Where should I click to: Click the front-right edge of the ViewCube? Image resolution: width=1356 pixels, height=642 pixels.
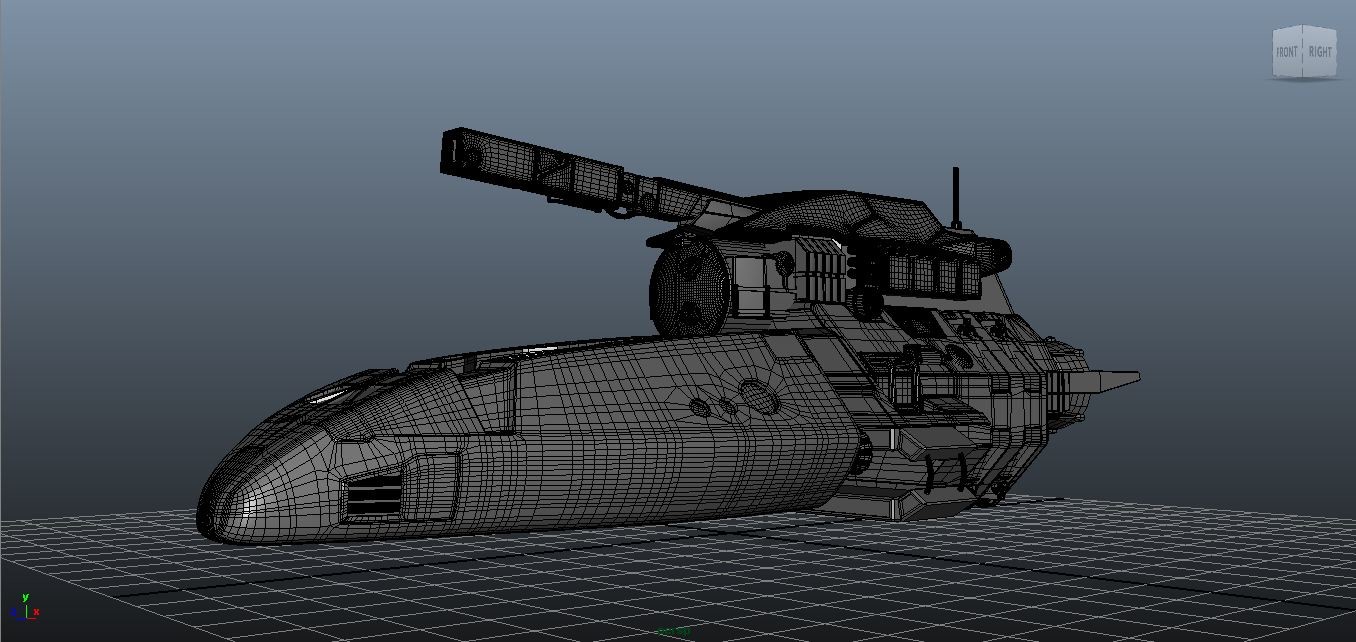click(x=1302, y=52)
